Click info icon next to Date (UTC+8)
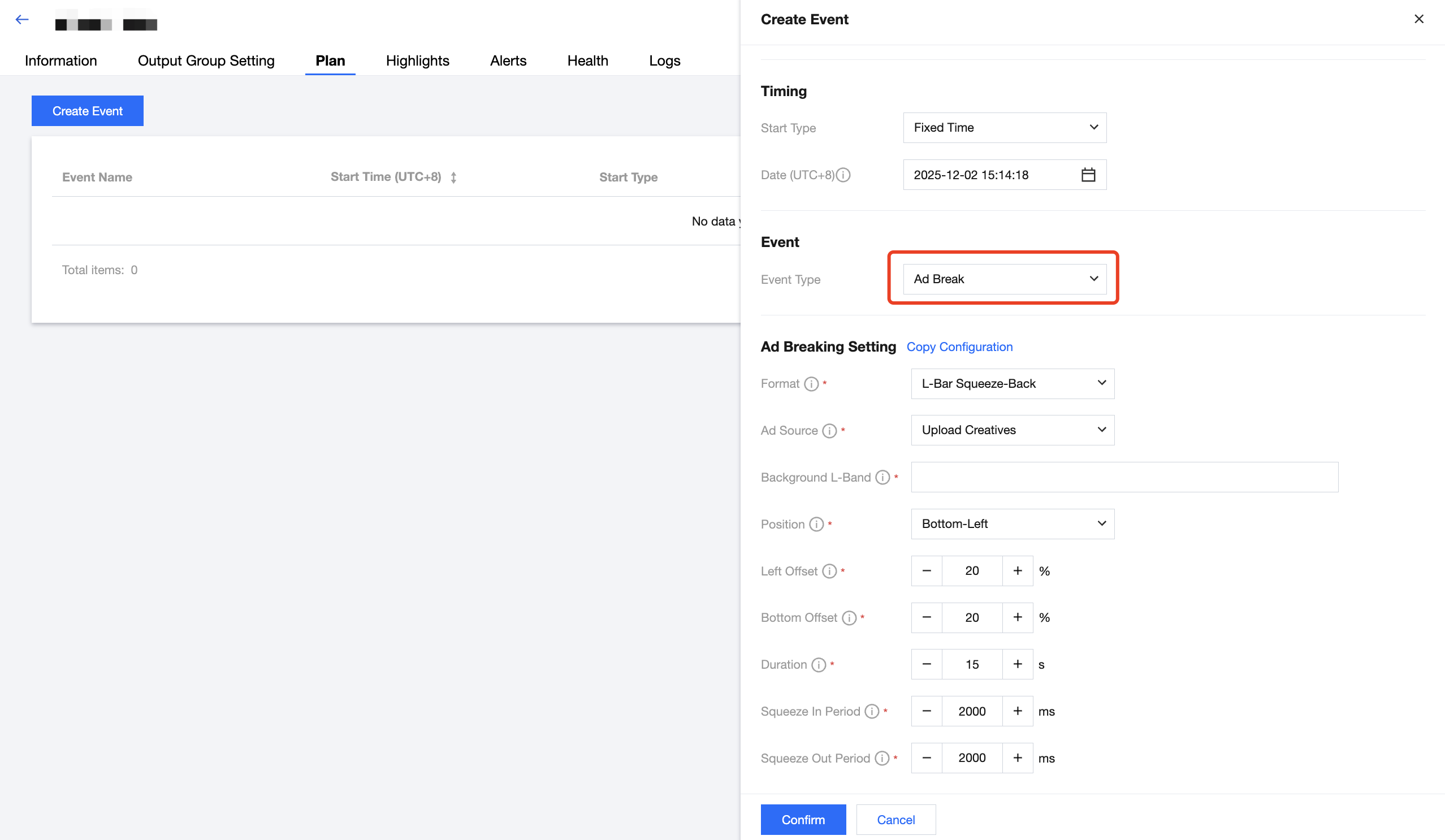Image resolution: width=1445 pixels, height=840 pixels. [x=843, y=175]
